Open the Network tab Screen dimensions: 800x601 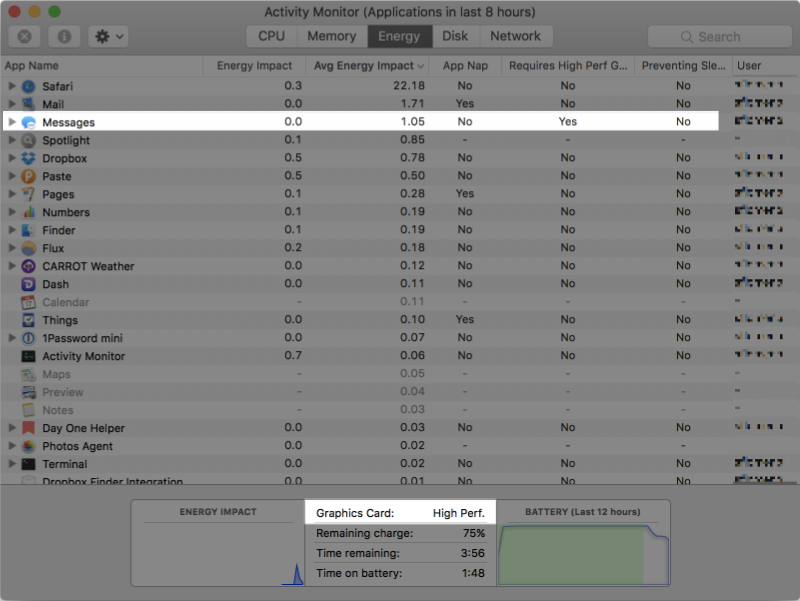tap(515, 36)
